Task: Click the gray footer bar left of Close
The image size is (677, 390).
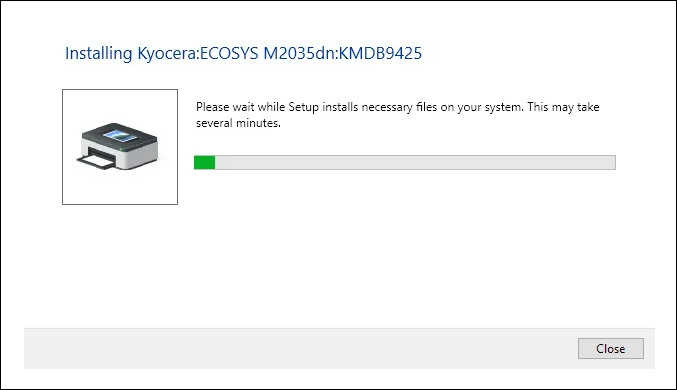Action: click(301, 349)
